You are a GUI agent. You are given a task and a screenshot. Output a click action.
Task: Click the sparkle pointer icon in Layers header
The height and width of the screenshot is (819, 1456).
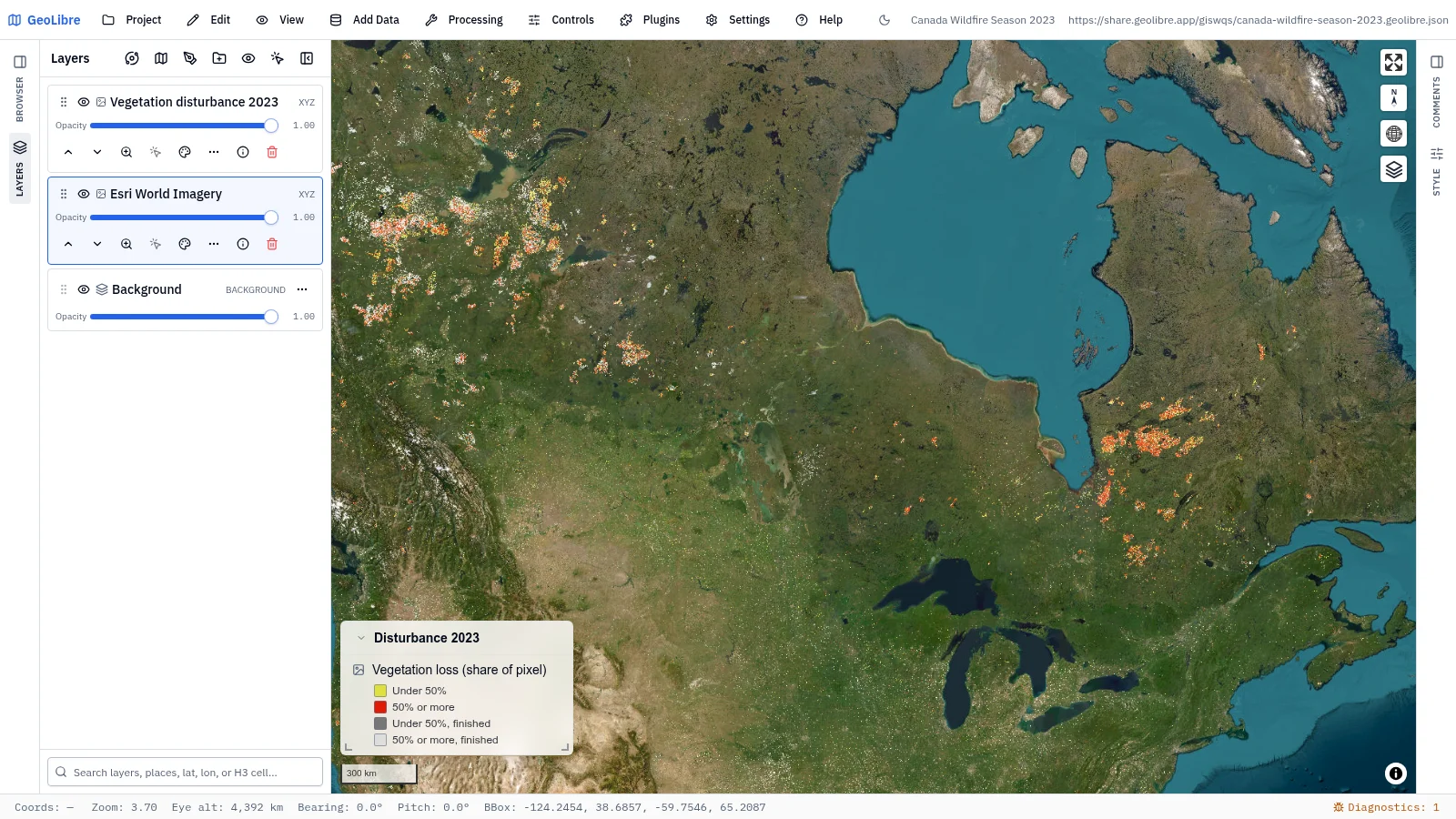tap(278, 58)
